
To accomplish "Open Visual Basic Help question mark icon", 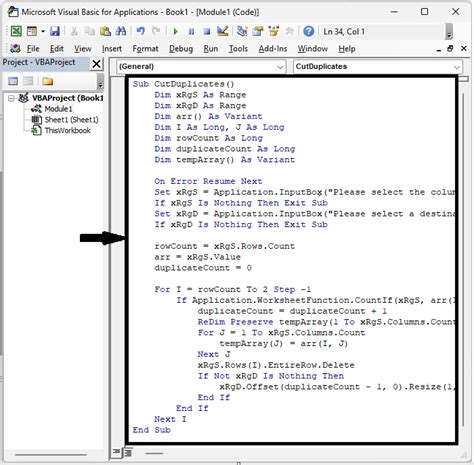I will point(309,31).
